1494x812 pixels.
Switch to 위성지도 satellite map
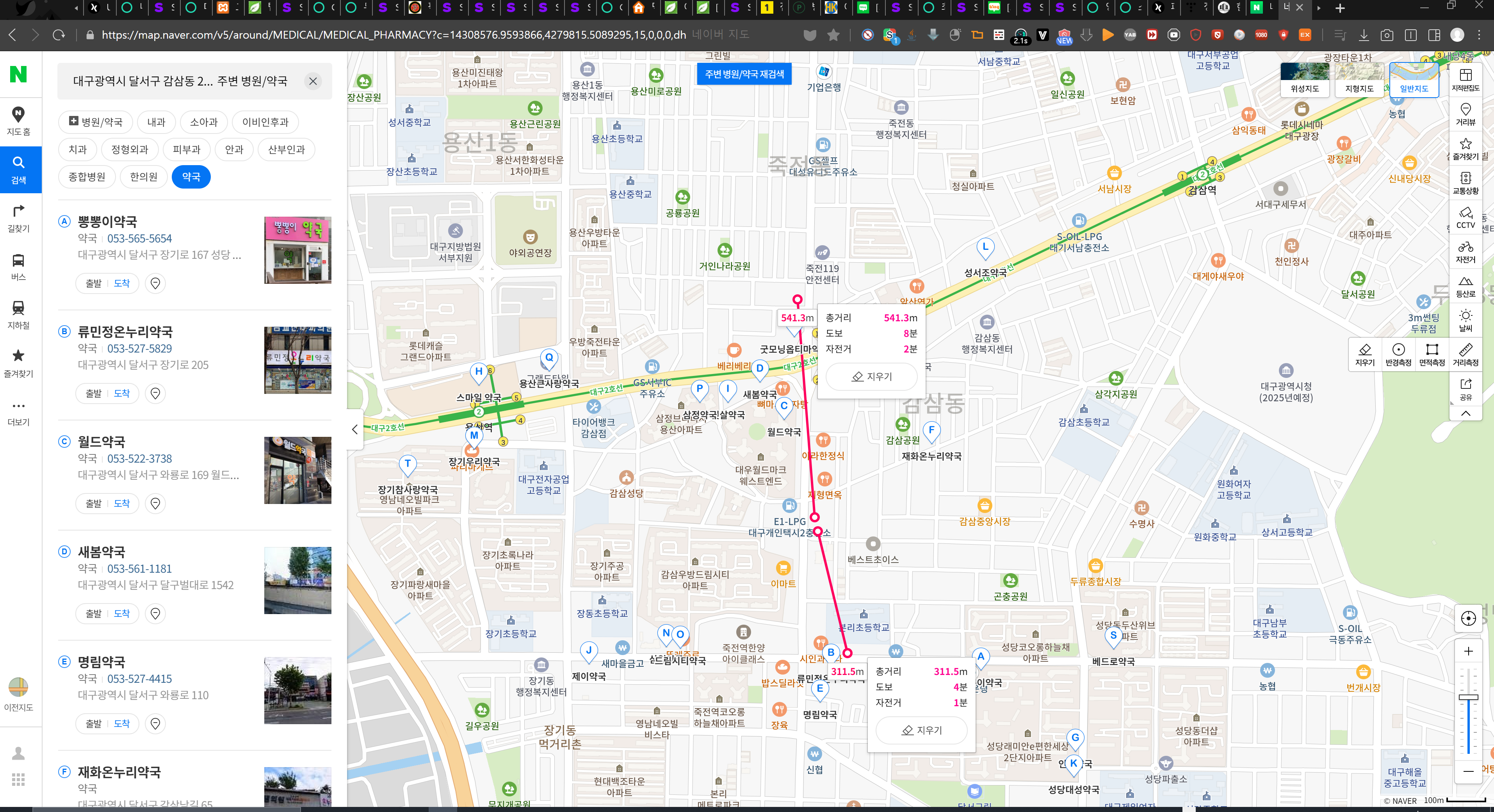(x=1304, y=80)
